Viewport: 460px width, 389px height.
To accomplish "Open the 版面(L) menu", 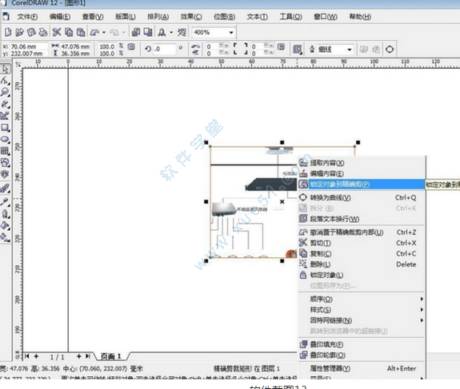I will pos(125,16).
